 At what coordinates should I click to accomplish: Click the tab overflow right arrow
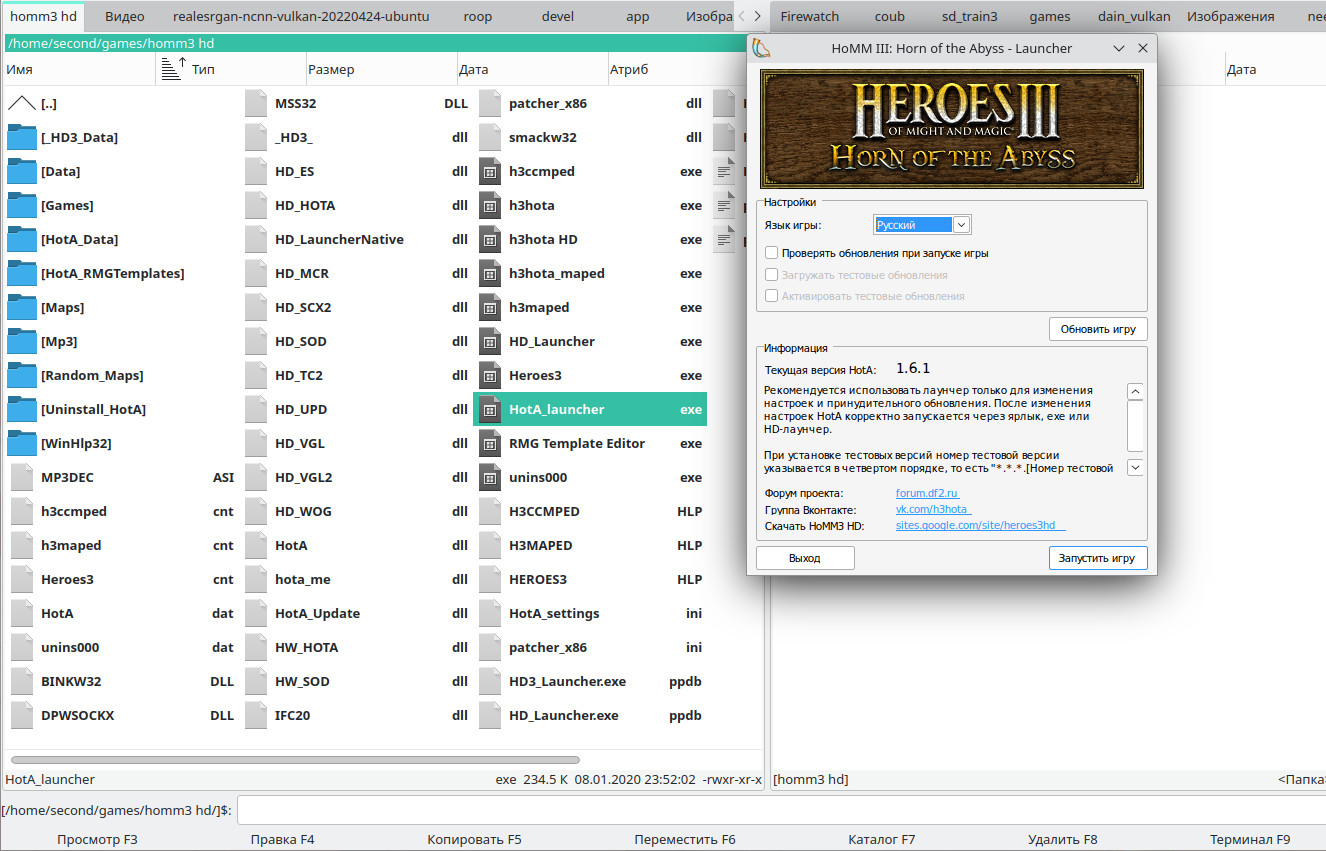pos(757,16)
